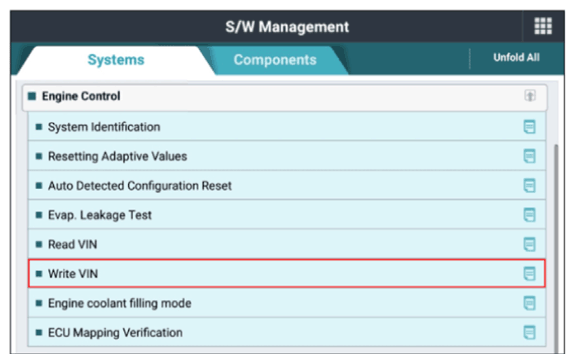Open document icon for Write VIN

click(x=529, y=274)
